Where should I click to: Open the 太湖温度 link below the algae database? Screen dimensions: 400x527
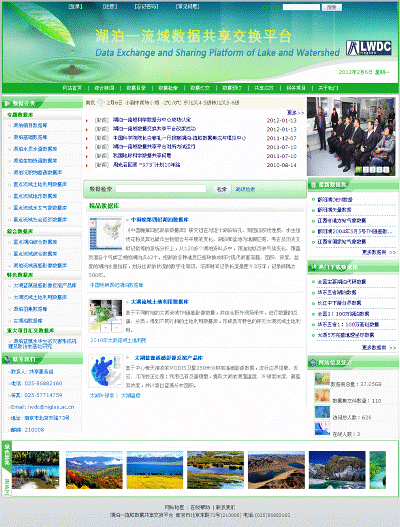click(130, 396)
